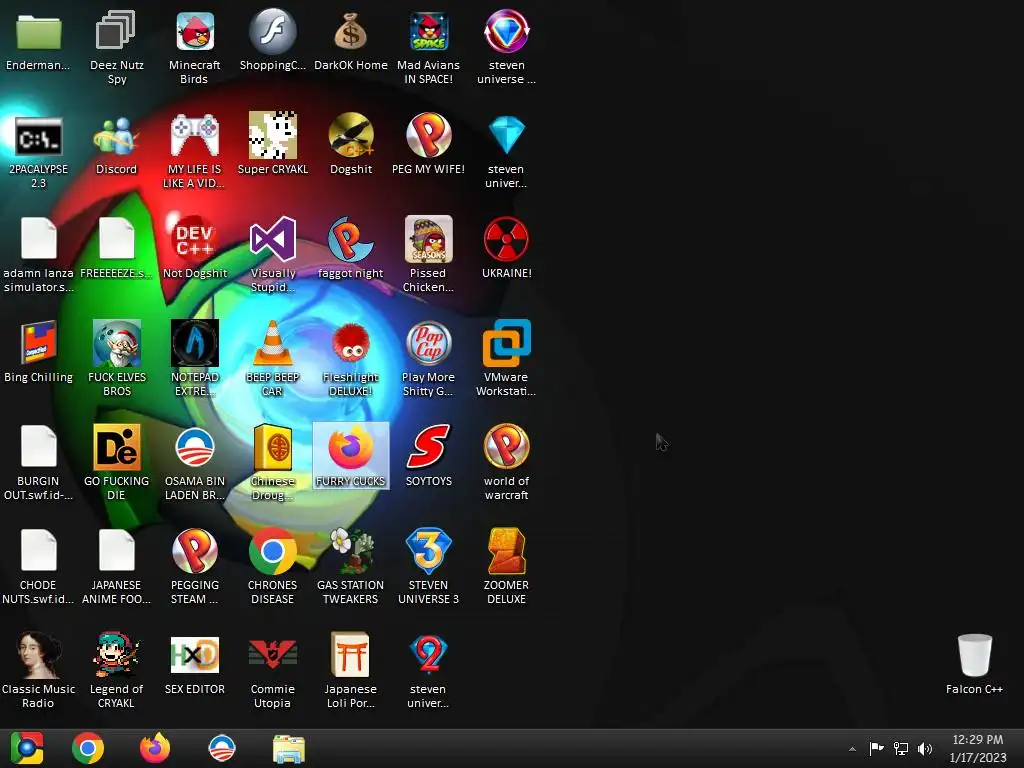The height and width of the screenshot is (768, 1024).
Task: Click the Start button on taskbar
Action: click(x=27, y=748)
